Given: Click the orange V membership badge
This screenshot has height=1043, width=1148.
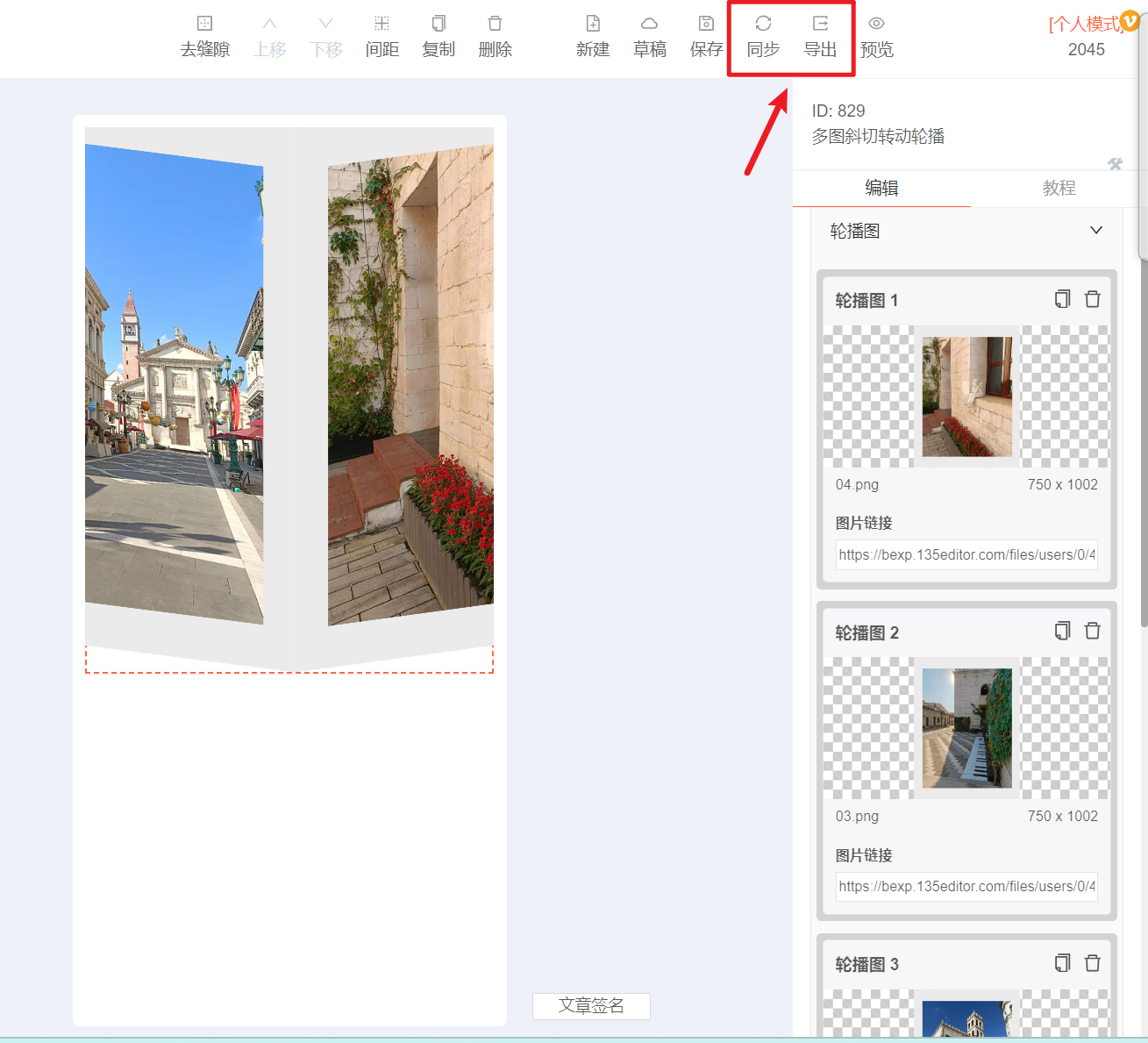Looking at the screenshot, I should click(1130, 20).
